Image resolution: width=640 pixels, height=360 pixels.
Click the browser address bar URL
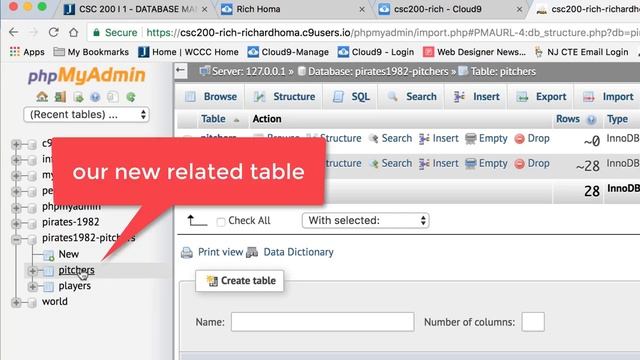tap(392, 32)
